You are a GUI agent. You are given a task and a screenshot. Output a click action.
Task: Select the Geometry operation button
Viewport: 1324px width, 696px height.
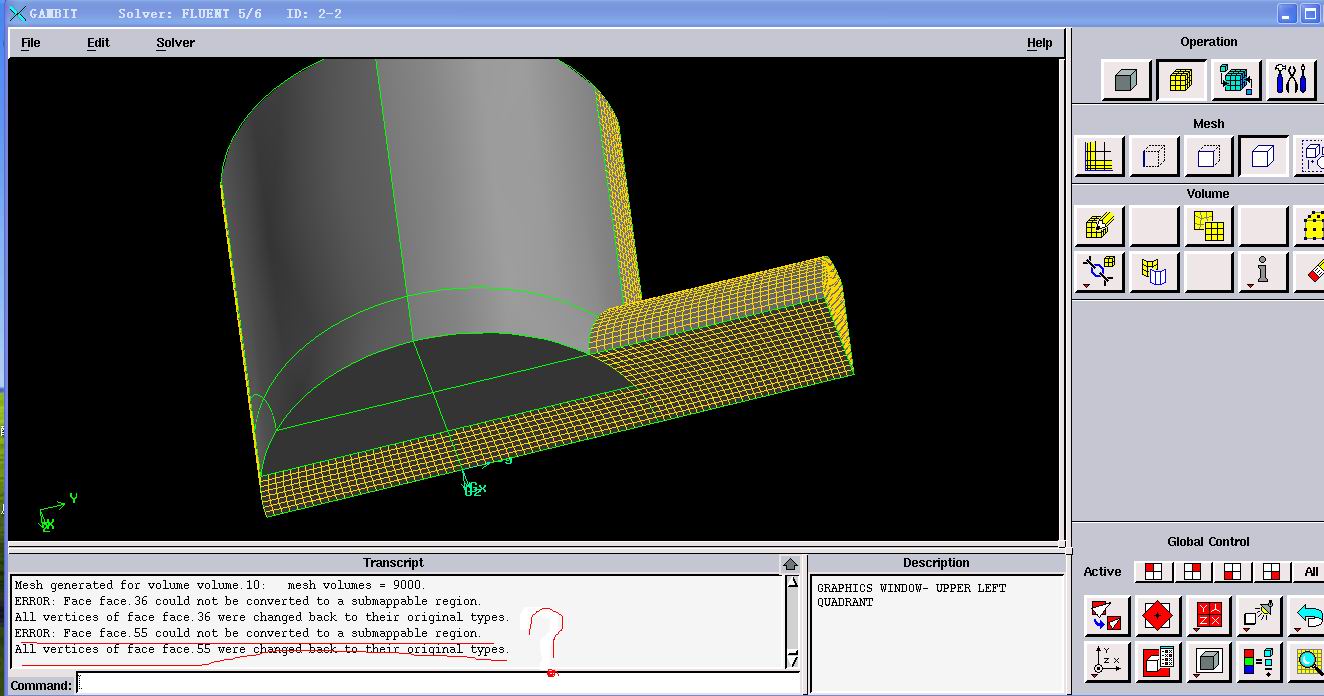point(1126,80)
